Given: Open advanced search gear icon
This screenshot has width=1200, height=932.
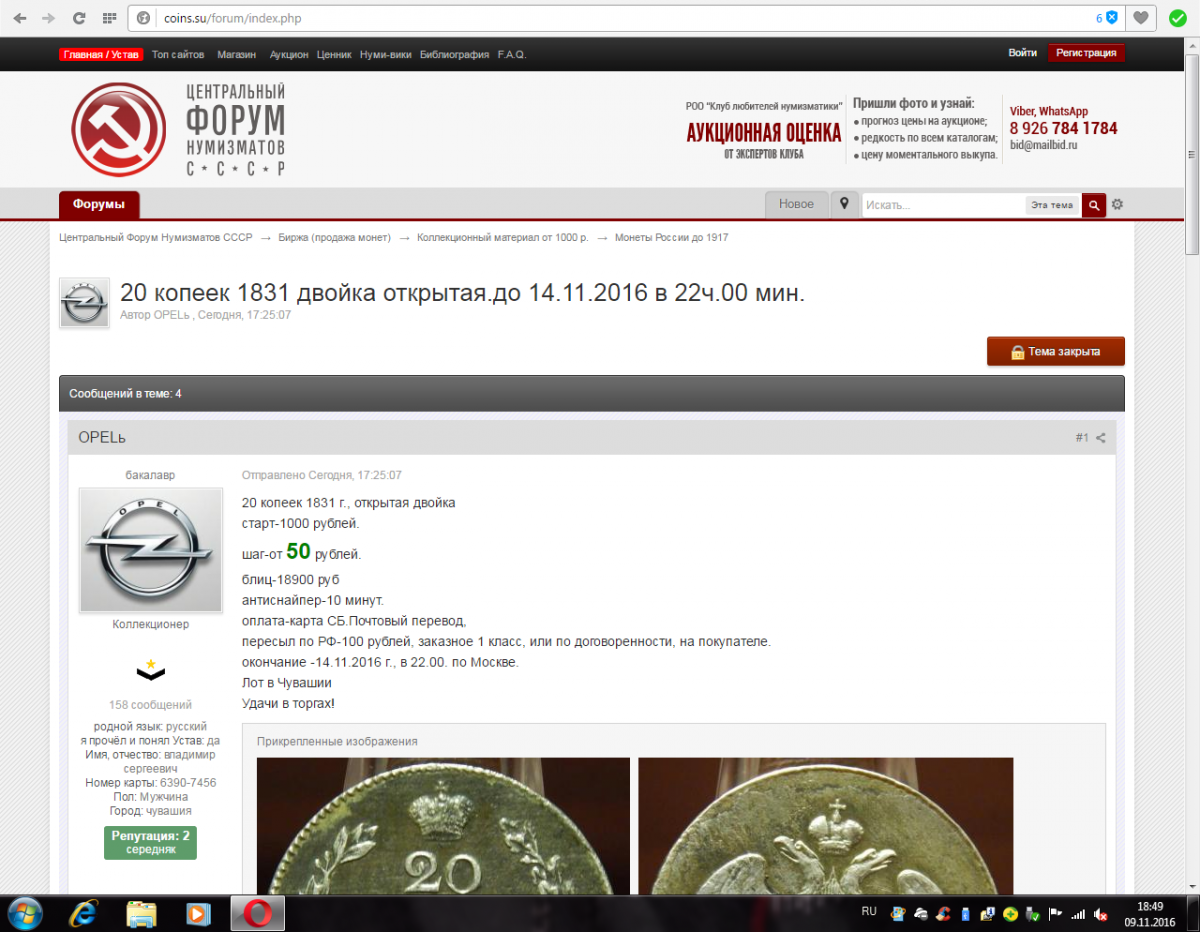Looking at the screenshot, I should [x=1118, y=205].
